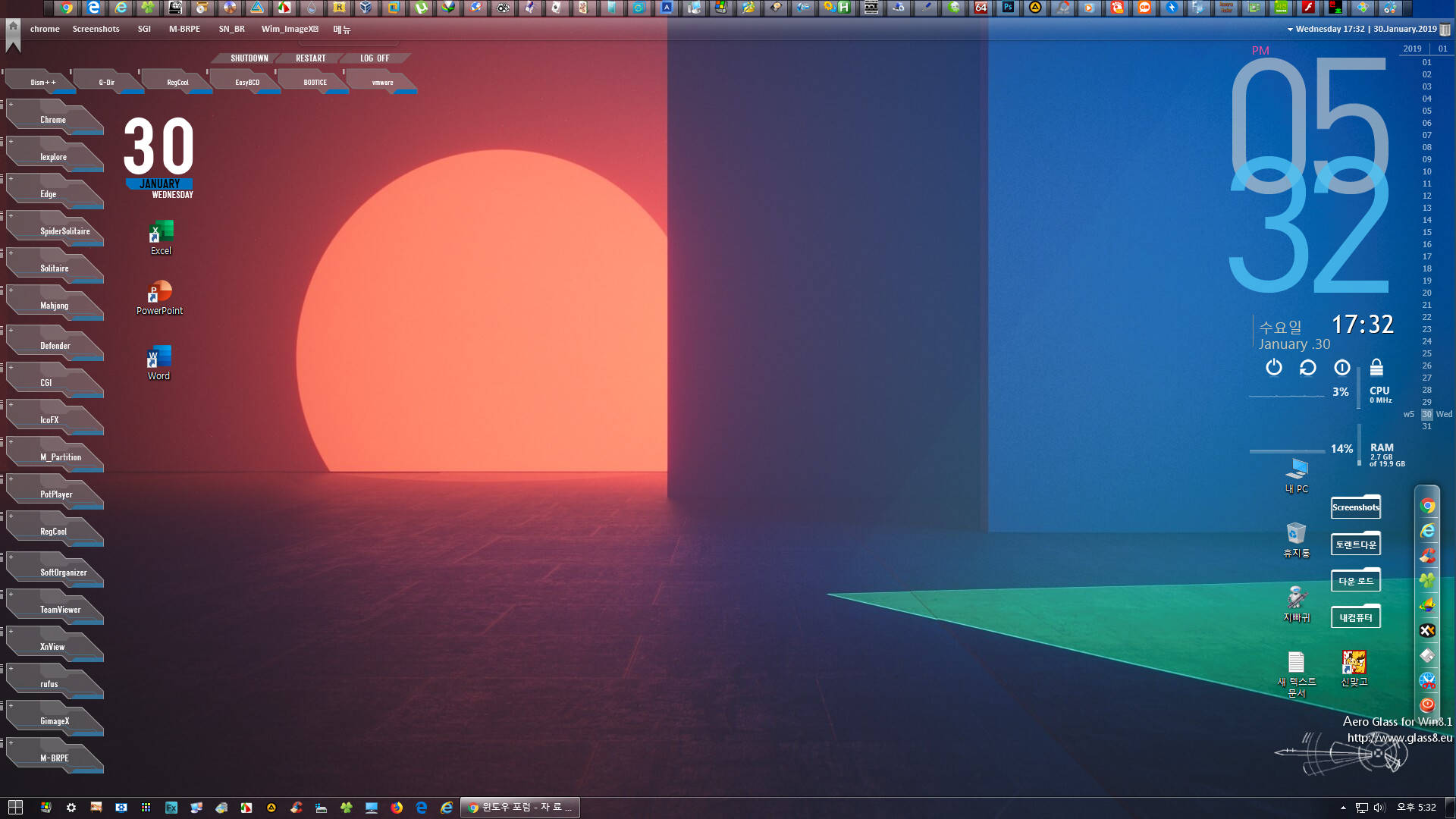Screen dimensions: 1456x819
Task: Open Excel desktop shortcut
Action: pyautogui.click(x=161, y=237)
